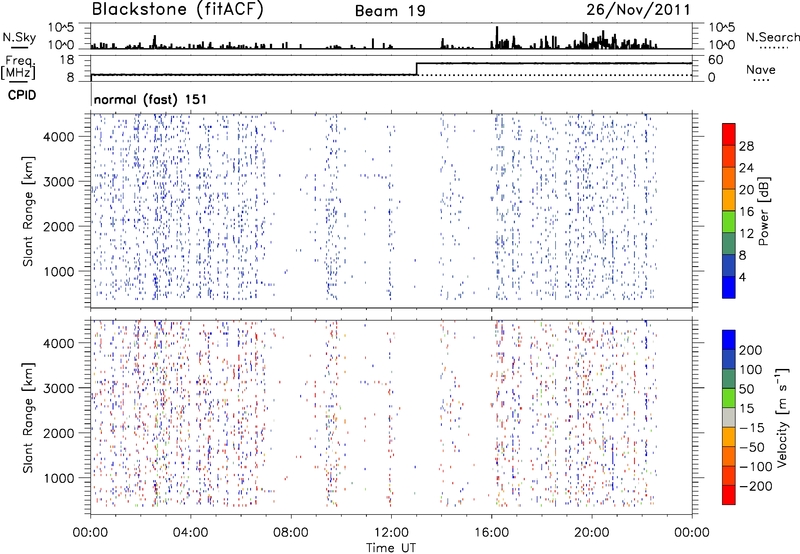The image size is (800, 554).
Task: Click the red segment of Power color bar
Action: tap(729, 134)
